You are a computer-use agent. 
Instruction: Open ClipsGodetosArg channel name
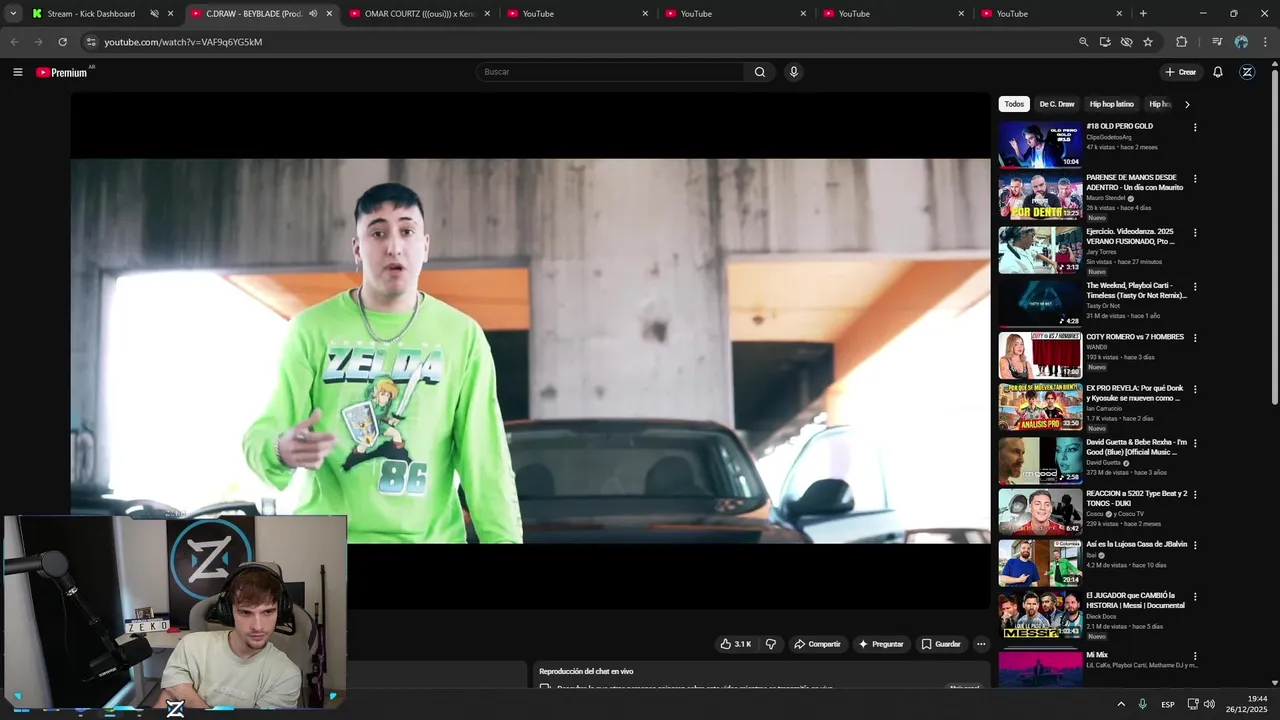[x=1109, y=137]
